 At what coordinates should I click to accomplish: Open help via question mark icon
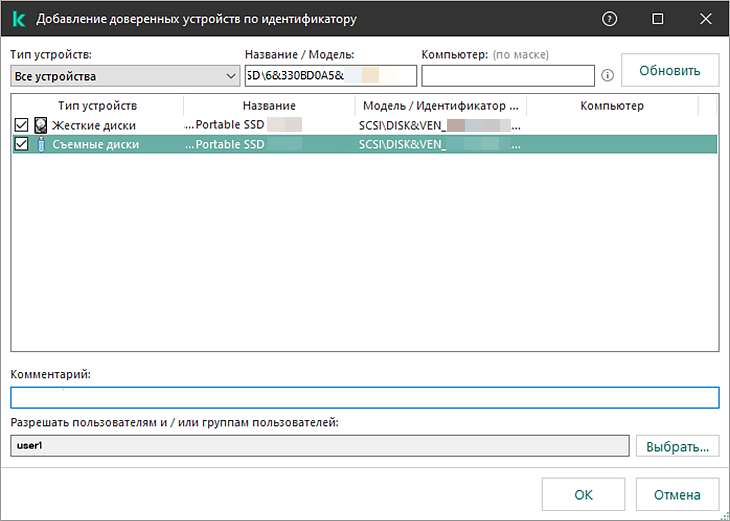pos(609,19)
